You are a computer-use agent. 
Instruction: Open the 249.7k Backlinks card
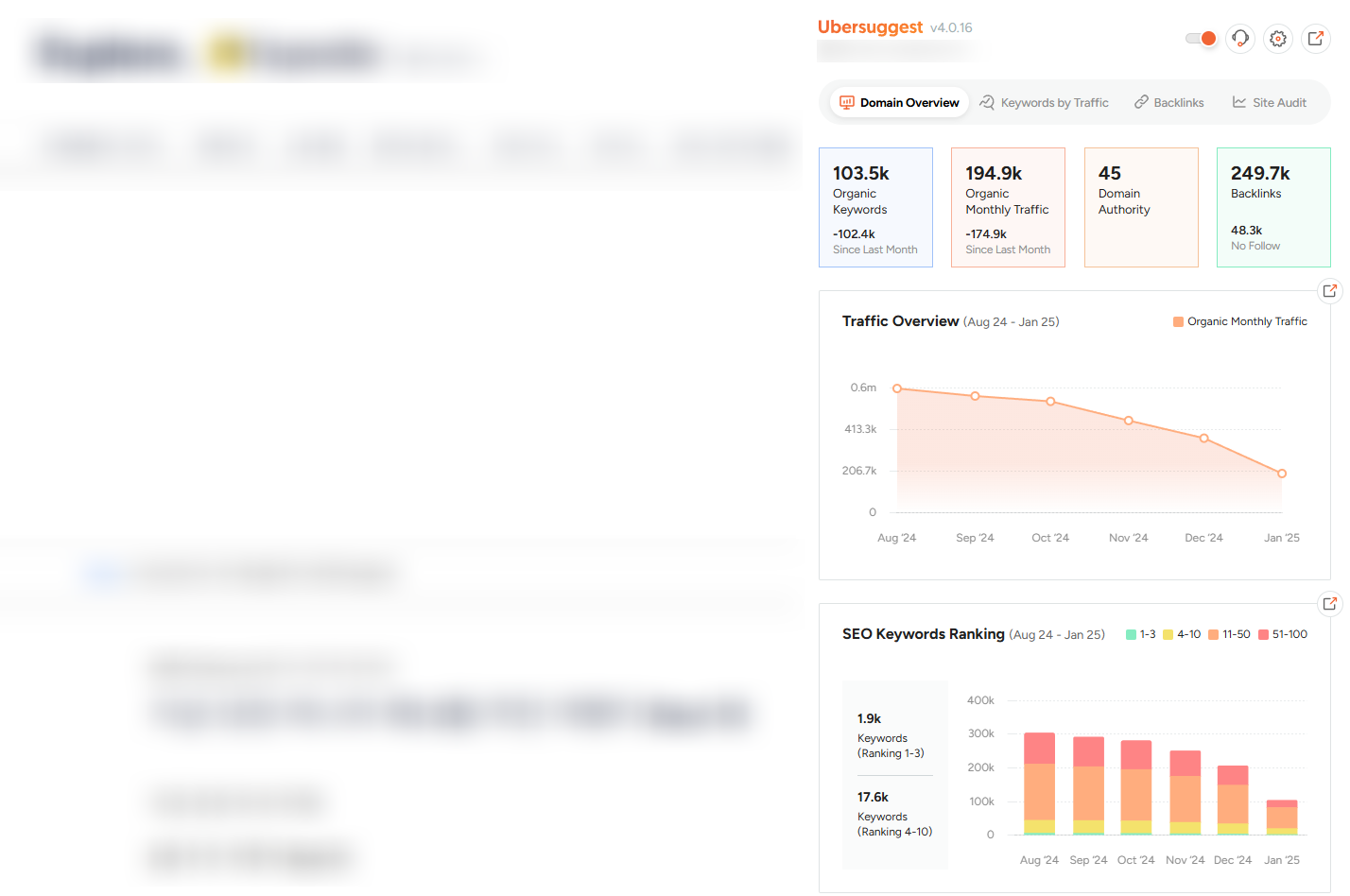(x=1273, y=207)
